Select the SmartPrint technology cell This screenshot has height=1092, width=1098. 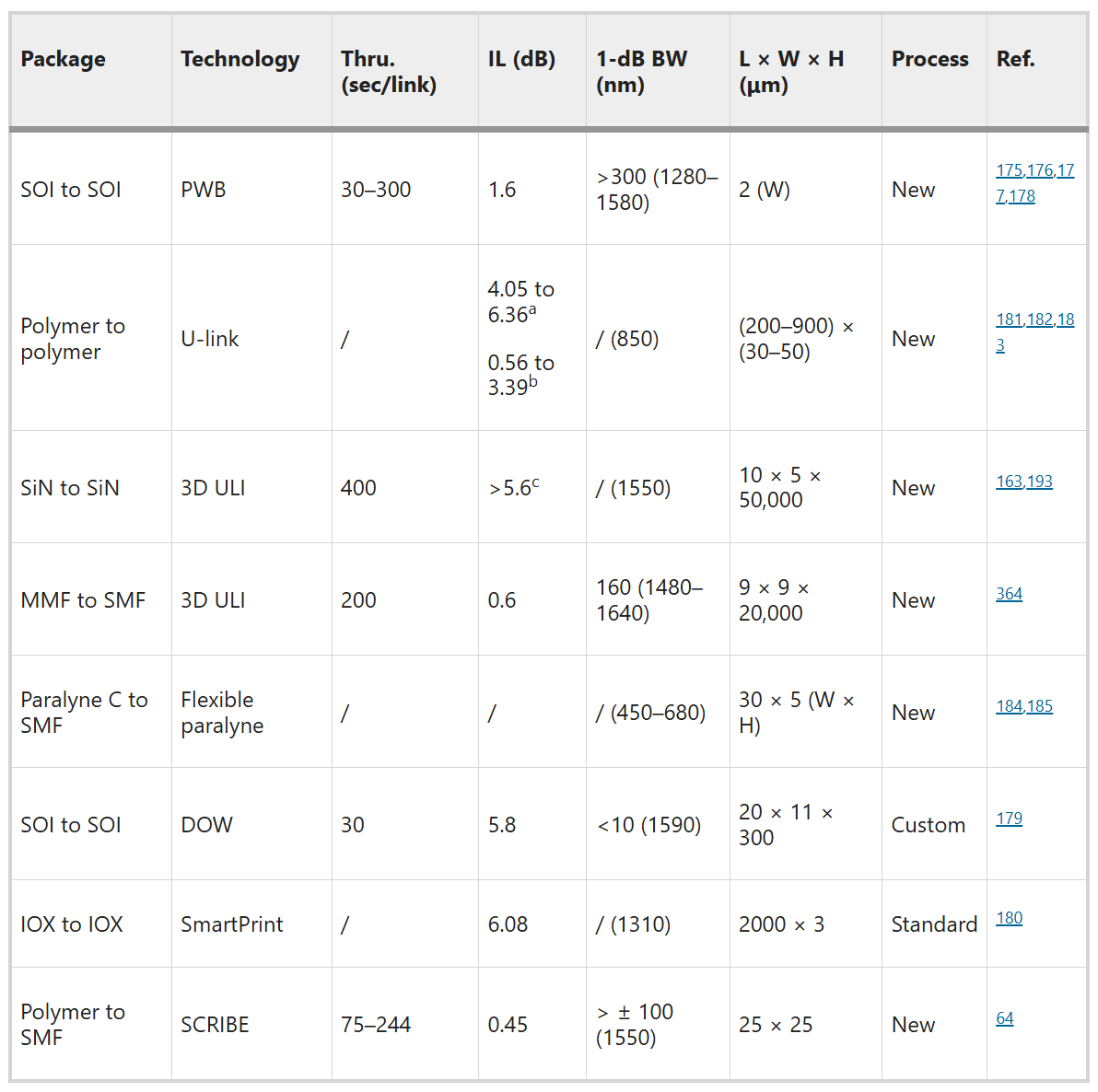click(231, 924)
